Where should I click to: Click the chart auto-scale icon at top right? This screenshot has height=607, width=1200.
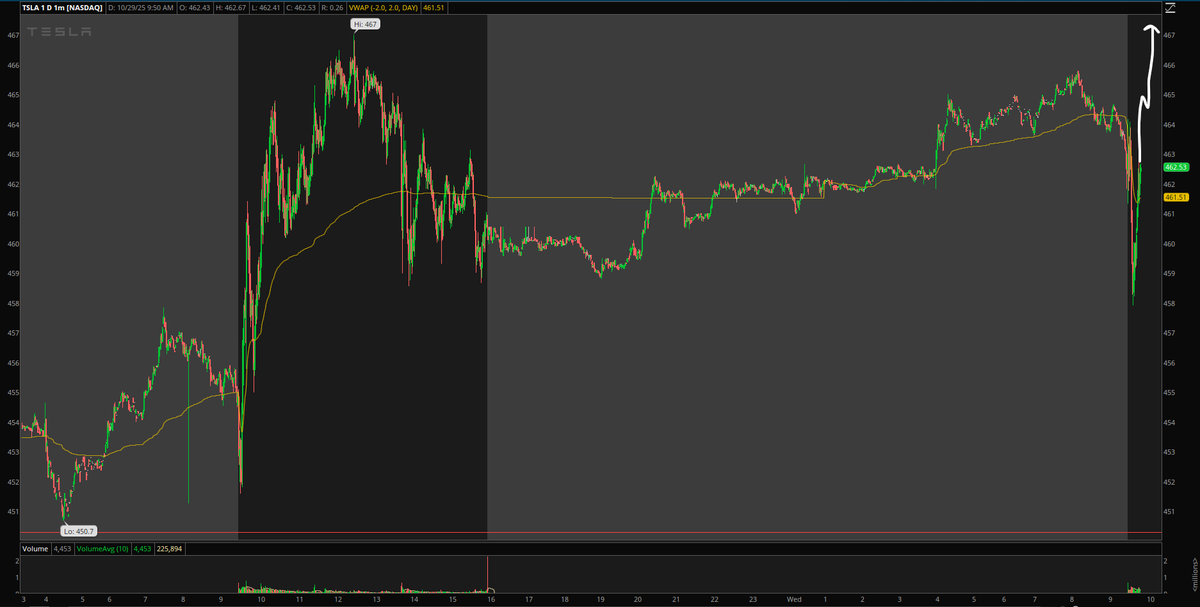[1169, 8]
